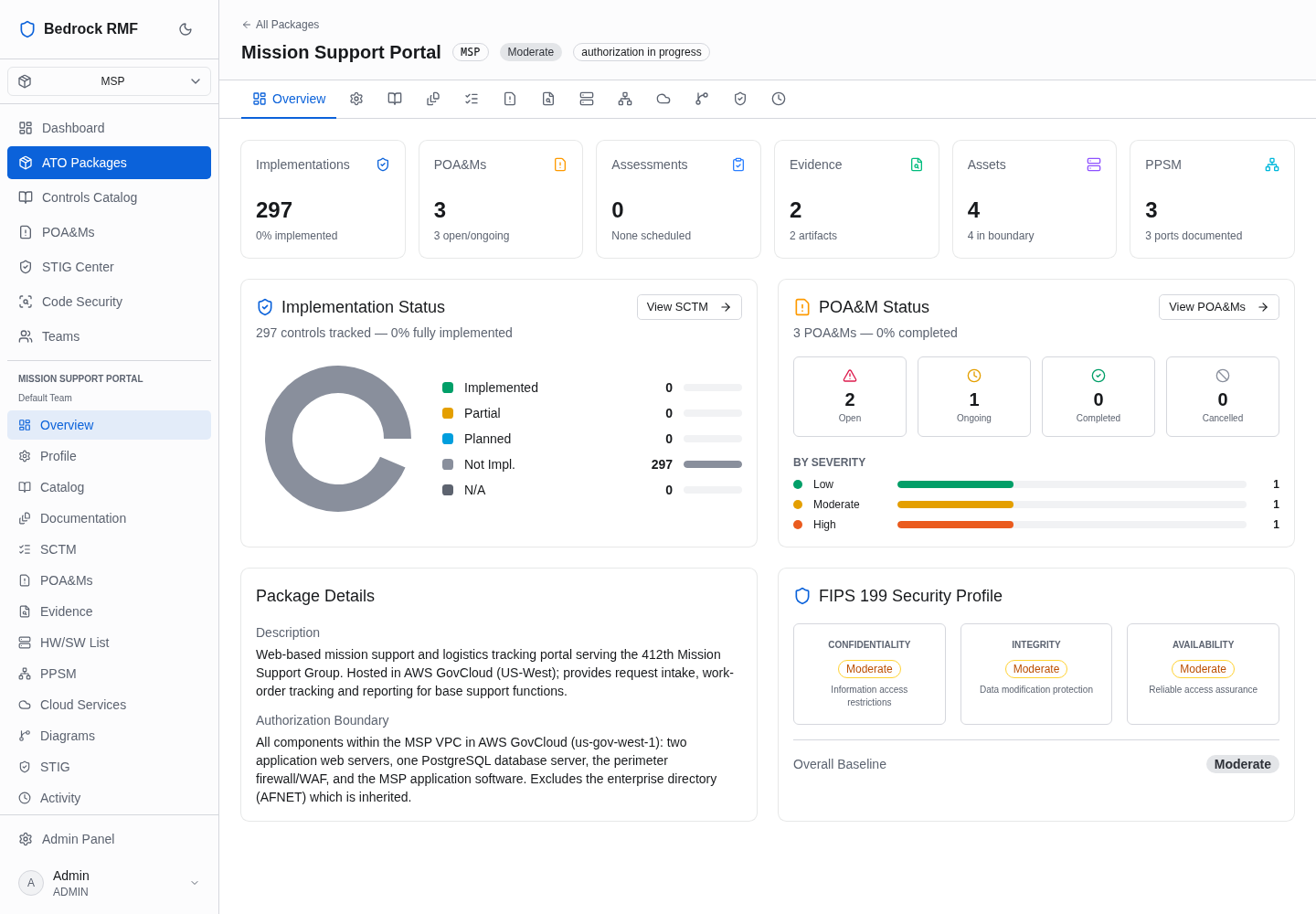Click the Planned blue legend swatch

[448, 439]
